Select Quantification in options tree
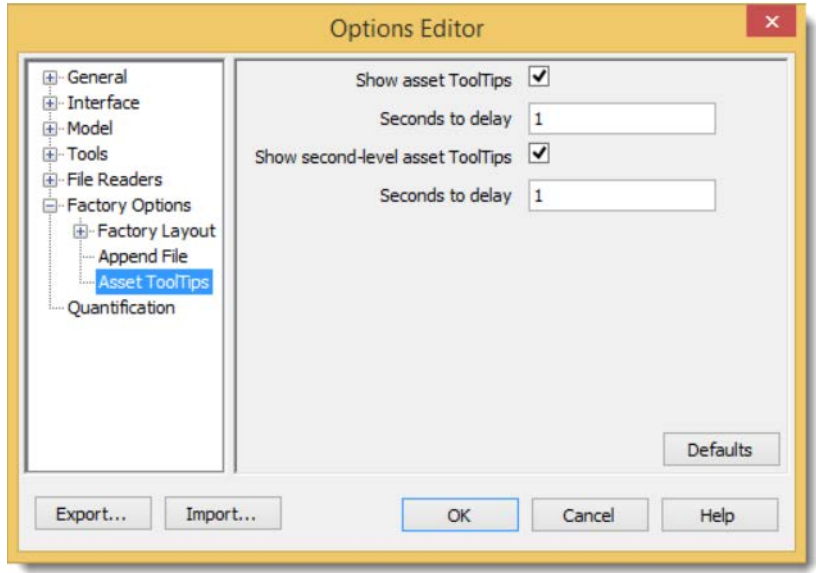The width and height of the screenshot is (816, 573). click(121, 308)
